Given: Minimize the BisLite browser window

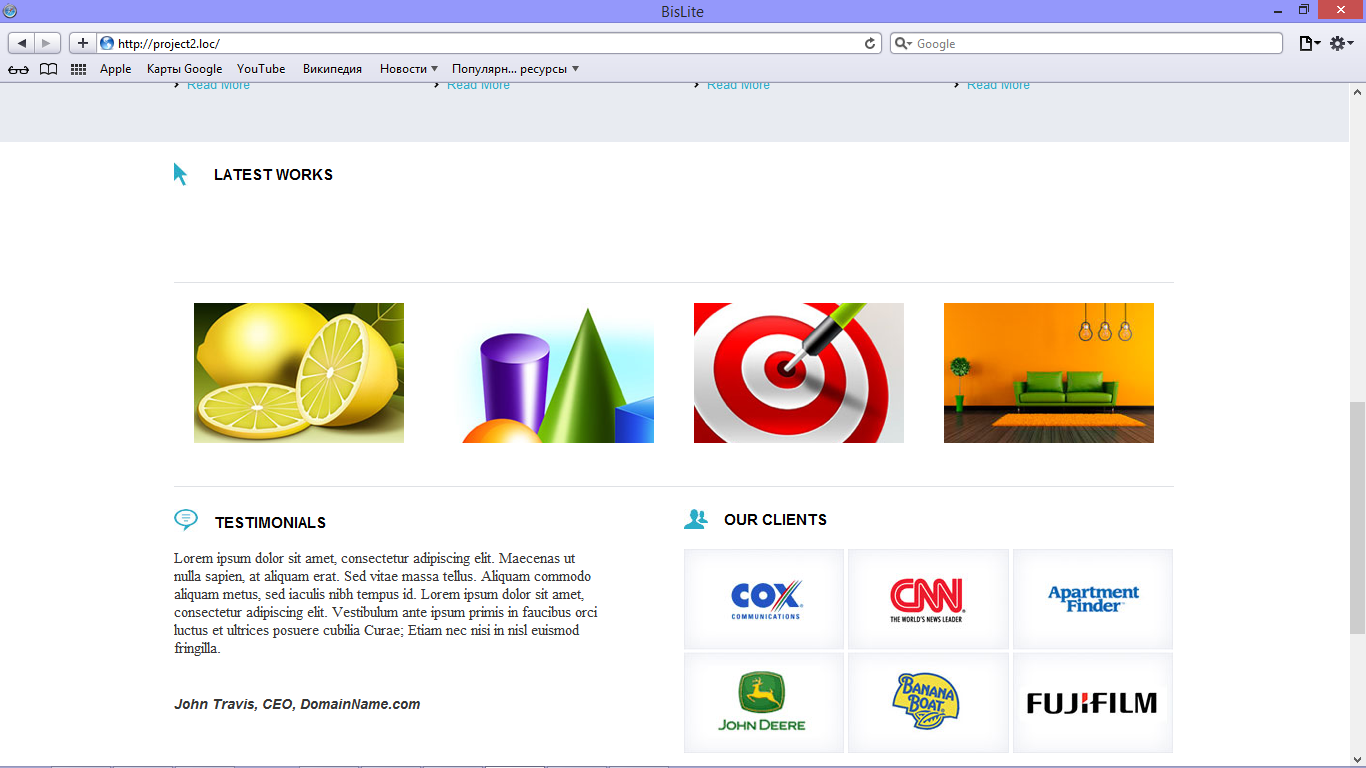Looking at the screenshot, I should [1278, 11].
